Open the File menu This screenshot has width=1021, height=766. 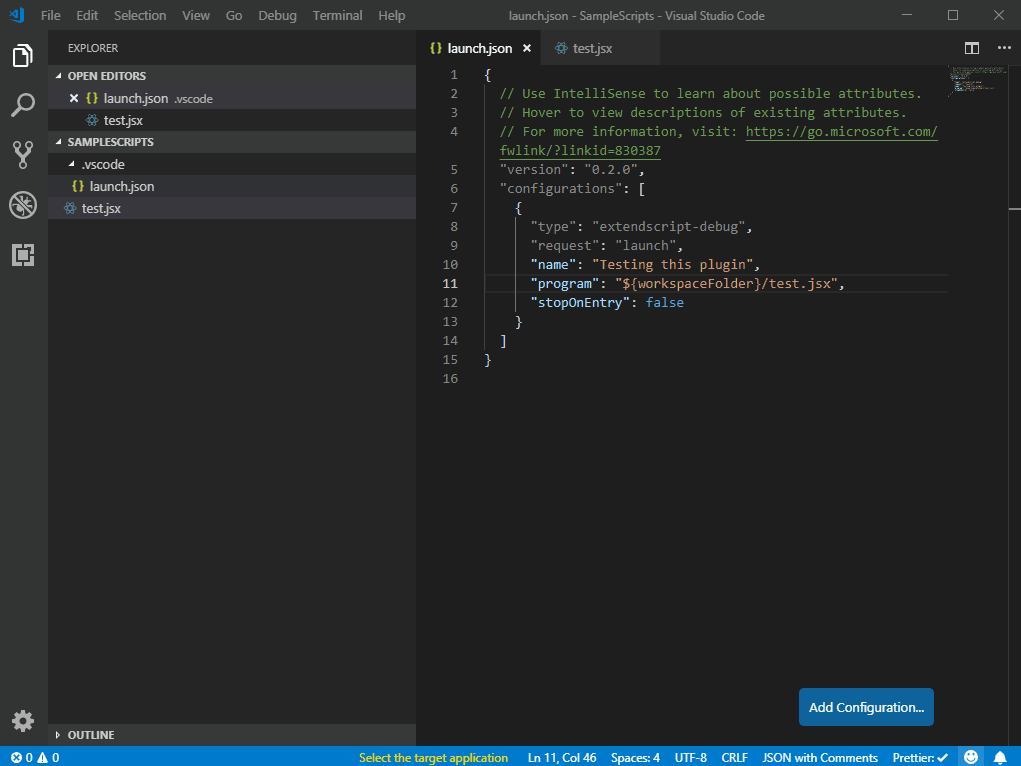tap(50, 16)
